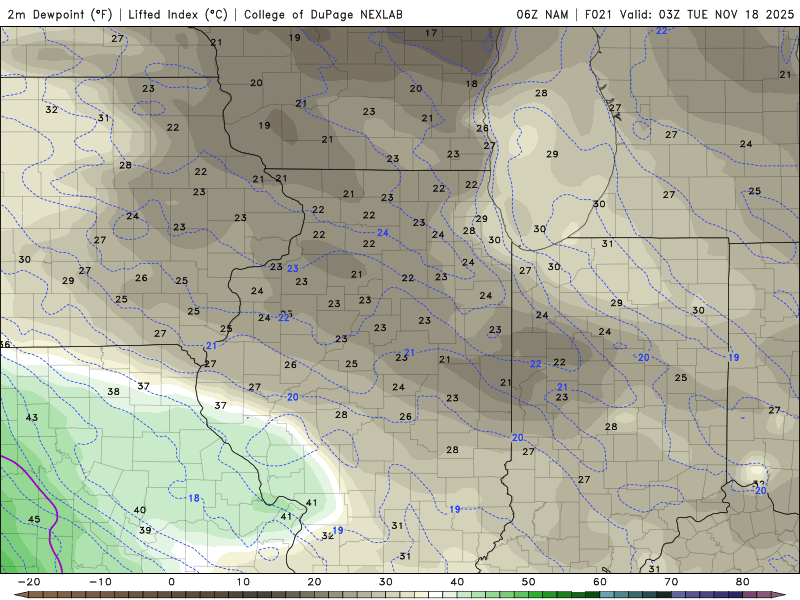
Task: Click the blue lifted index contour label 18
Action: click(194, 498)
